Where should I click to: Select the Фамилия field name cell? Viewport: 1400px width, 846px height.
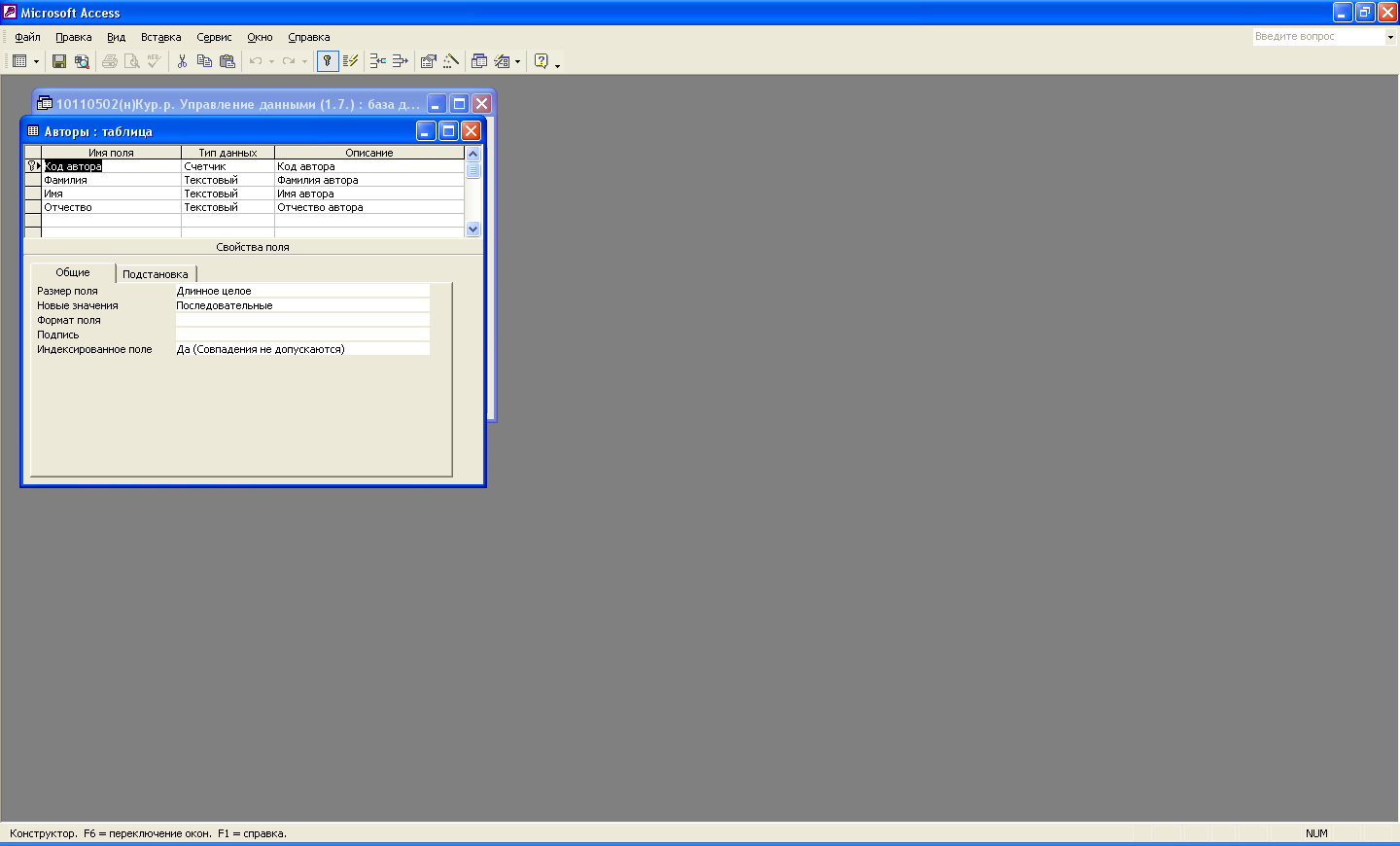[111, 180]
